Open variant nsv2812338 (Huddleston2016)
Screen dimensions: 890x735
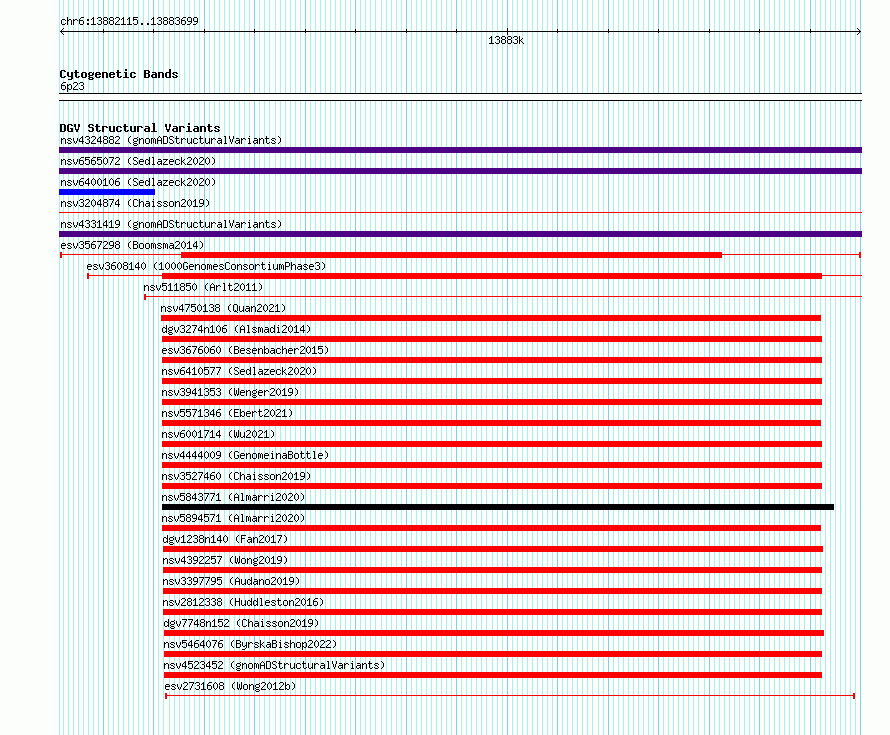(x=244, y=602)
